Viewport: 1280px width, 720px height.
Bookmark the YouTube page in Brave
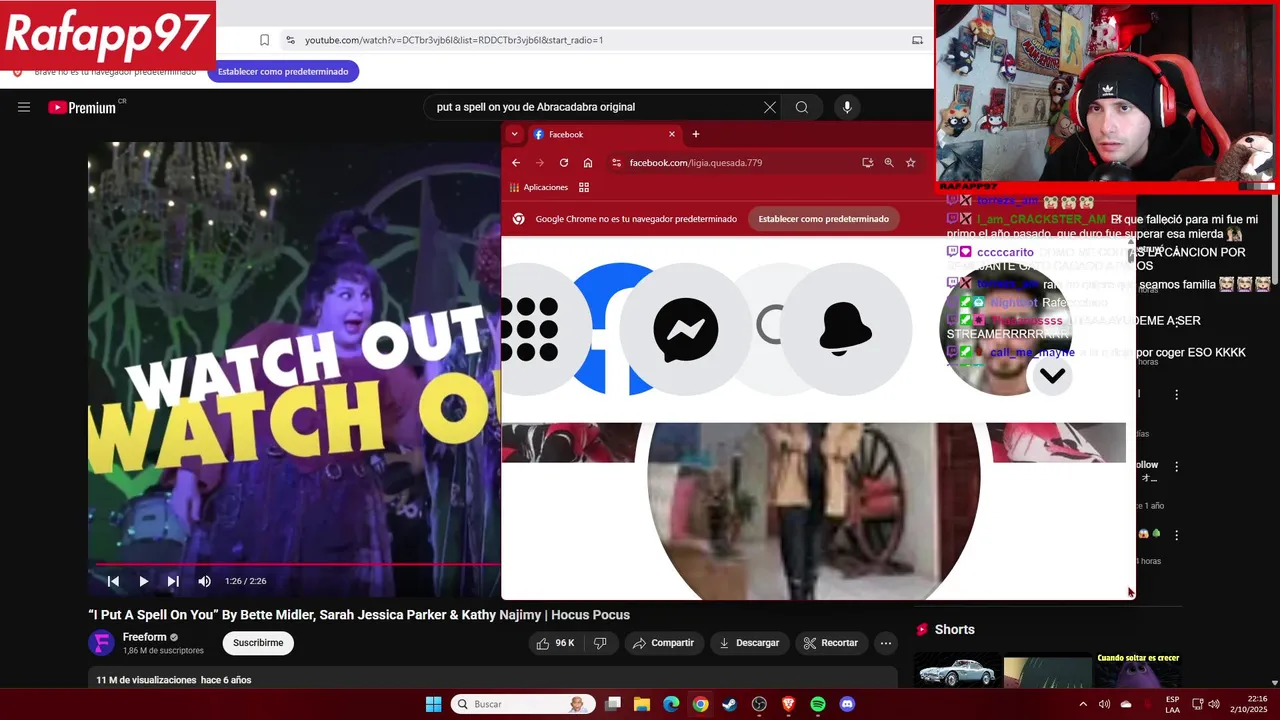(x=264, y=40)
